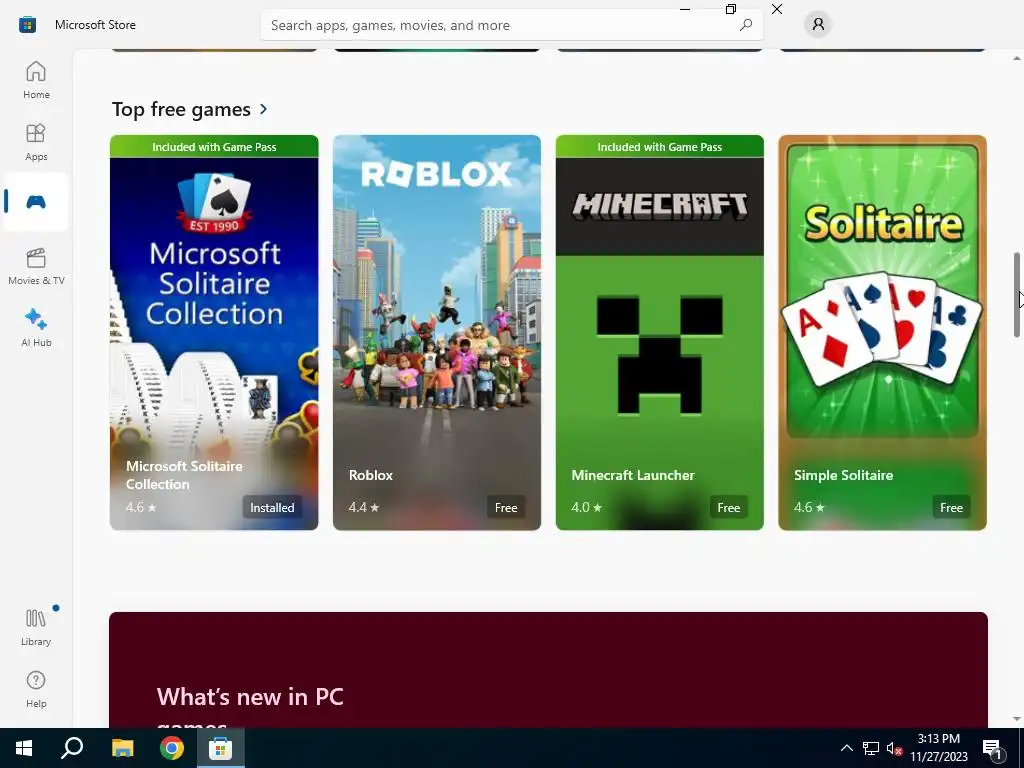
Task: Click the Minecraft Launcher title text
Action: tap(633, 475)
